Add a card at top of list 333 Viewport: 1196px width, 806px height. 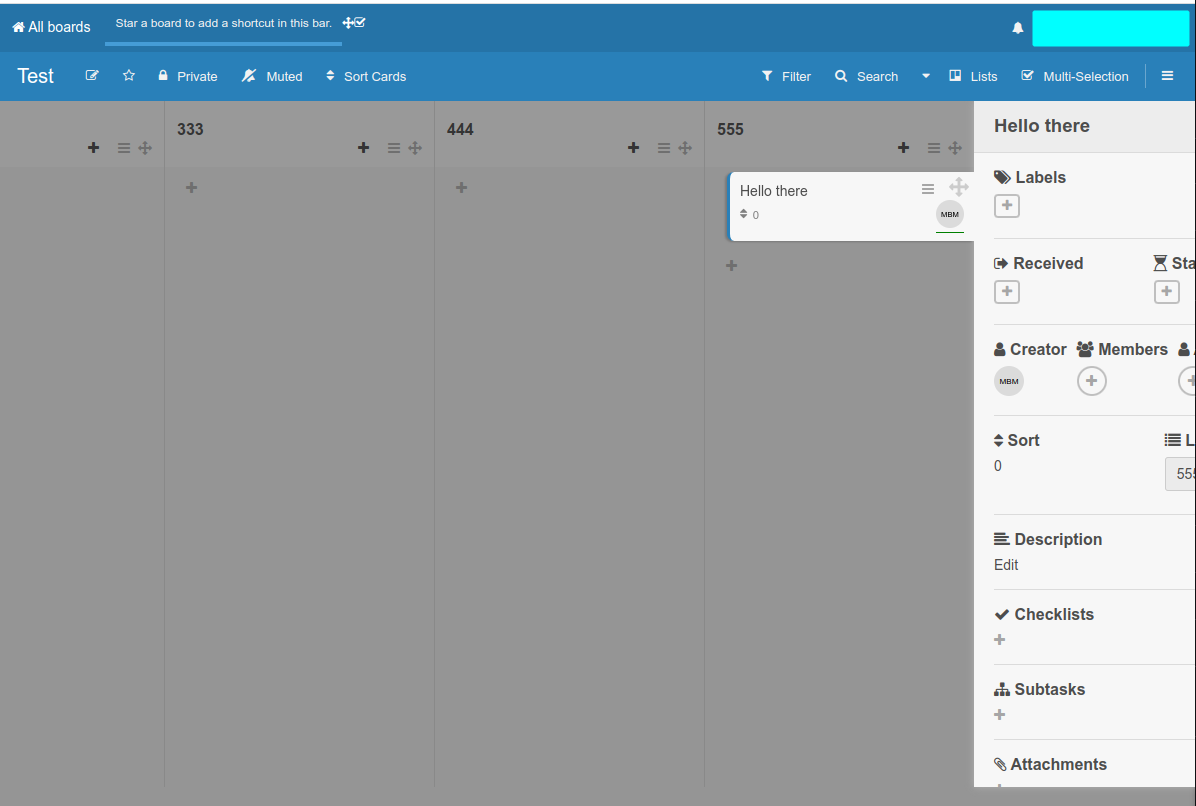(364, 148)
